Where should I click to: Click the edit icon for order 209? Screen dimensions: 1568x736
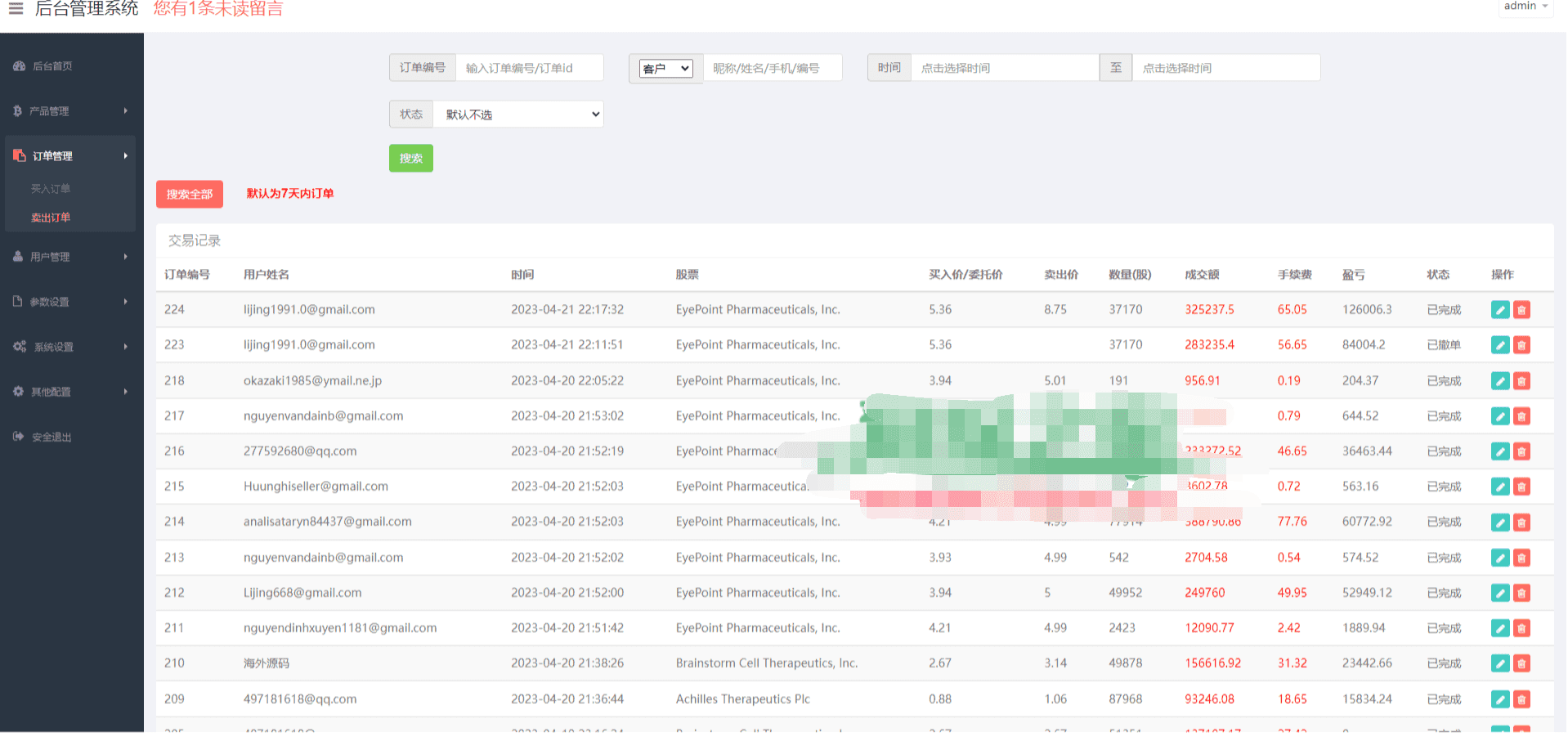point(1499,699)
